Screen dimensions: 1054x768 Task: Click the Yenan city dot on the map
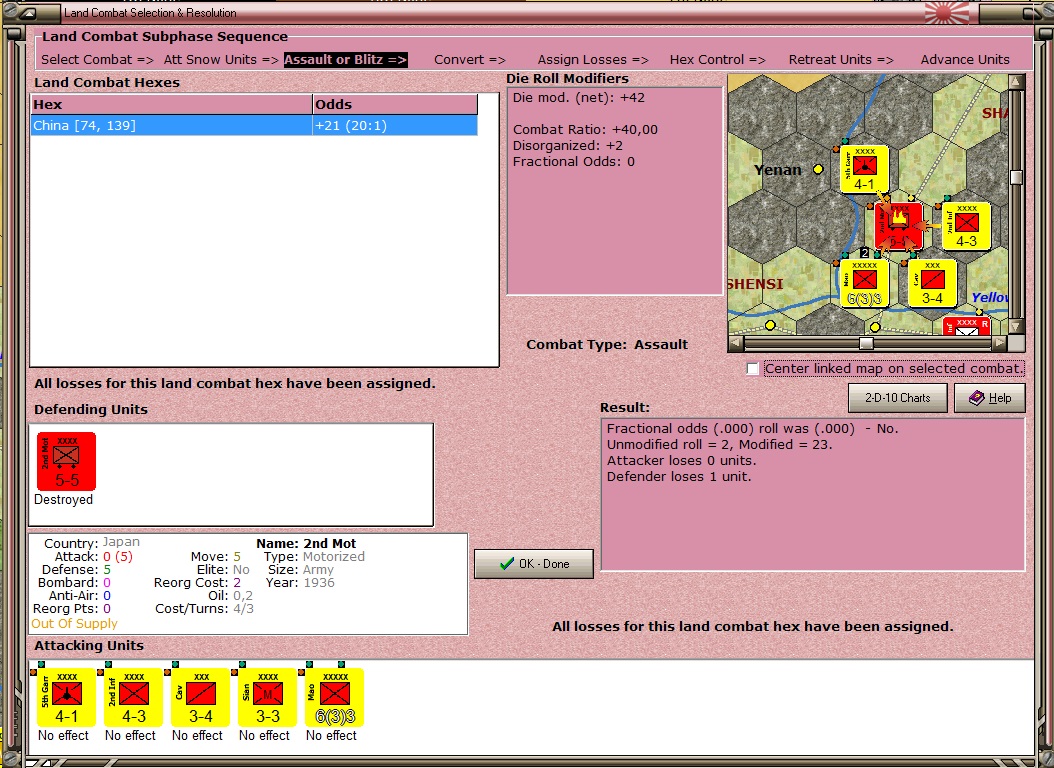pyautogui.click(x=818, y=169)
